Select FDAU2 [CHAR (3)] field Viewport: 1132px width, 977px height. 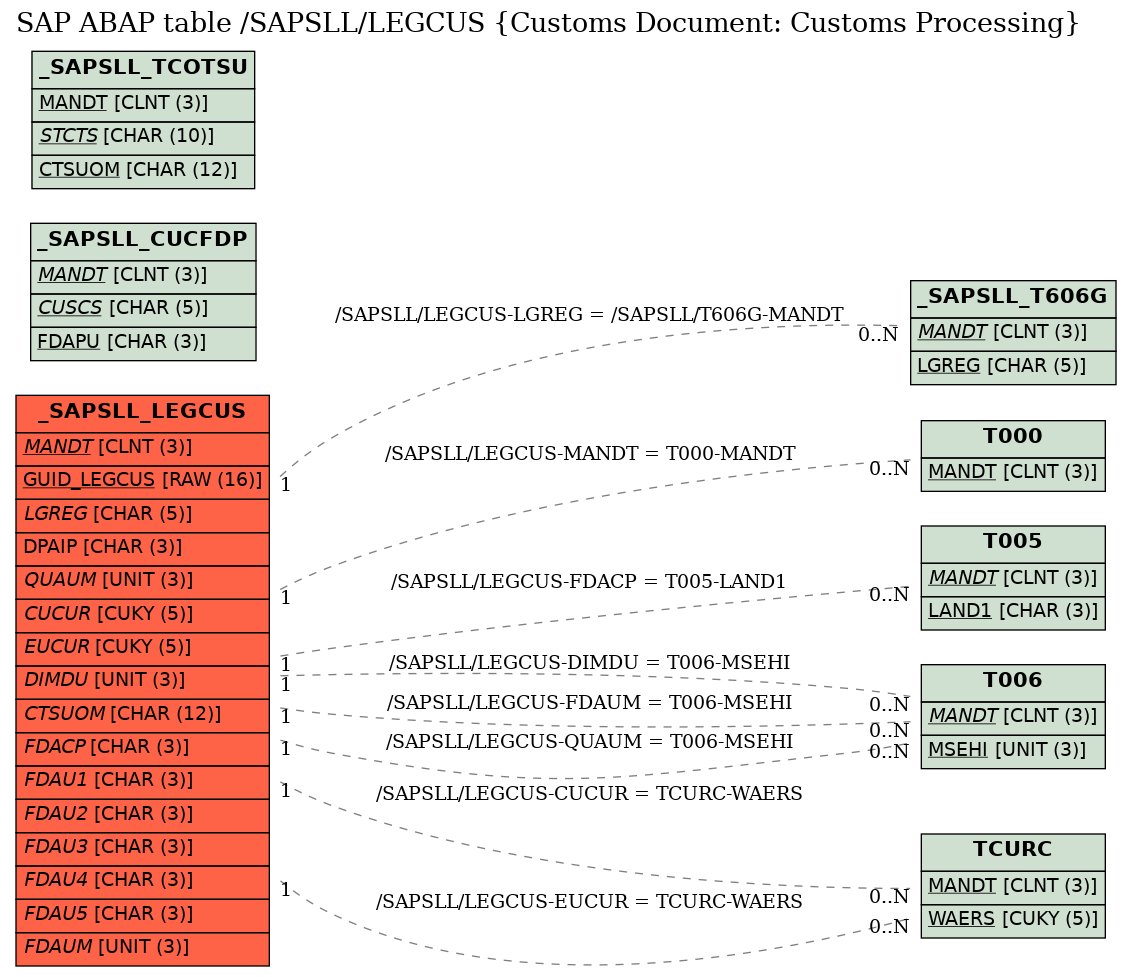[x=142, y=815]
